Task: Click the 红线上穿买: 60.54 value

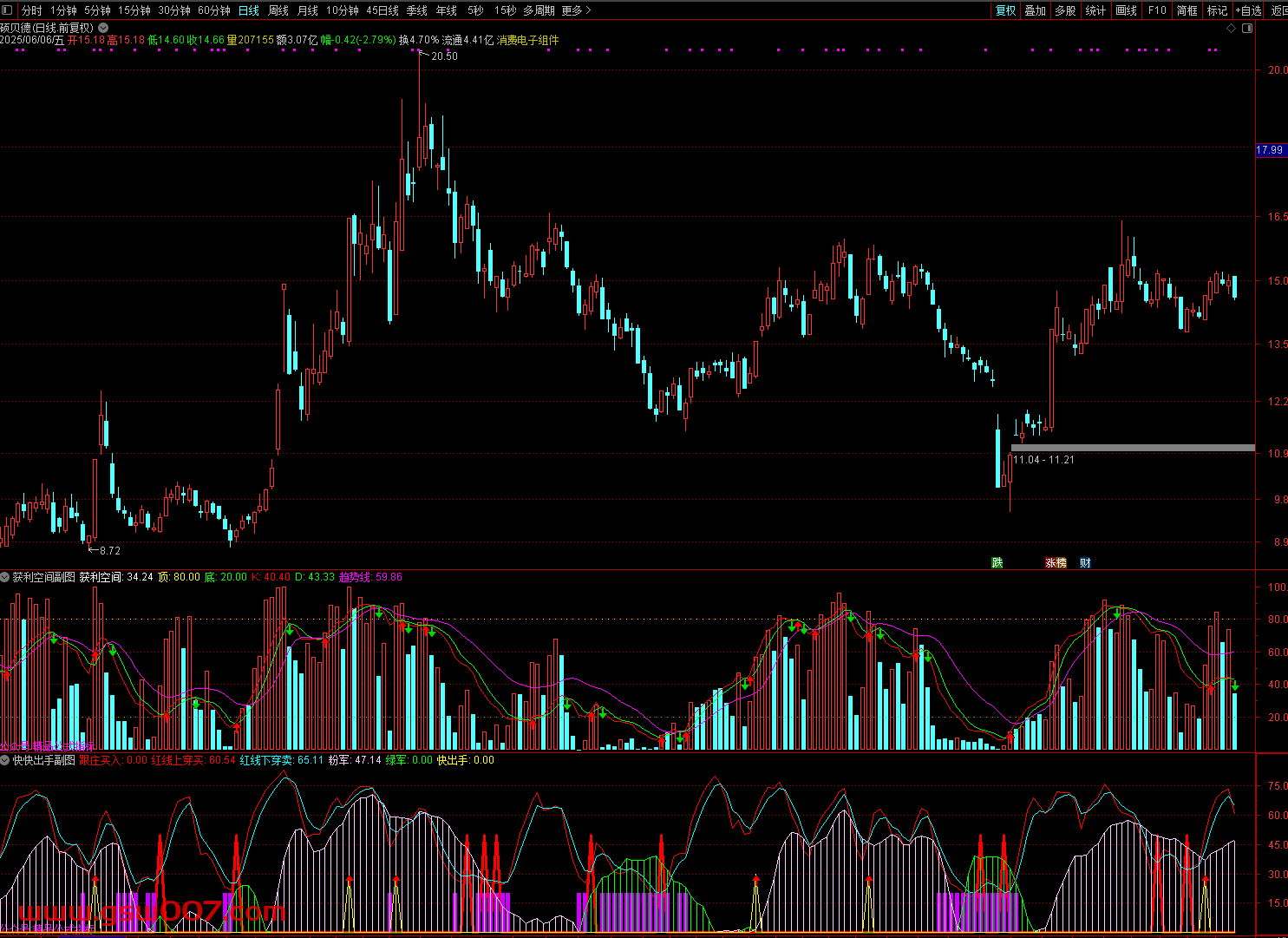Action: click(193, 760)
